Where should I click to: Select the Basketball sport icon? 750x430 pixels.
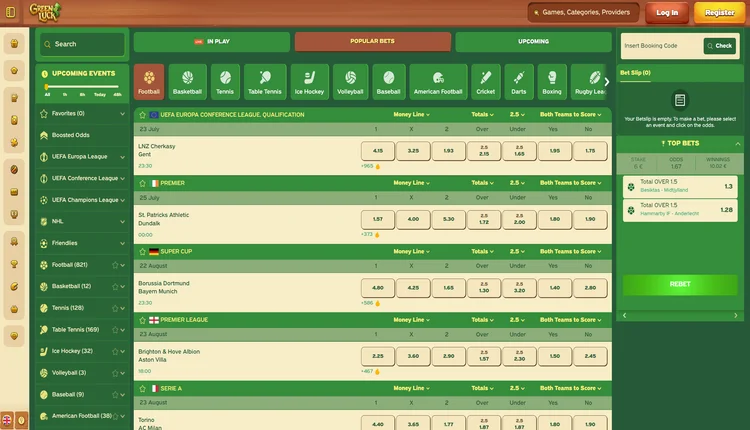coord(188,82)
